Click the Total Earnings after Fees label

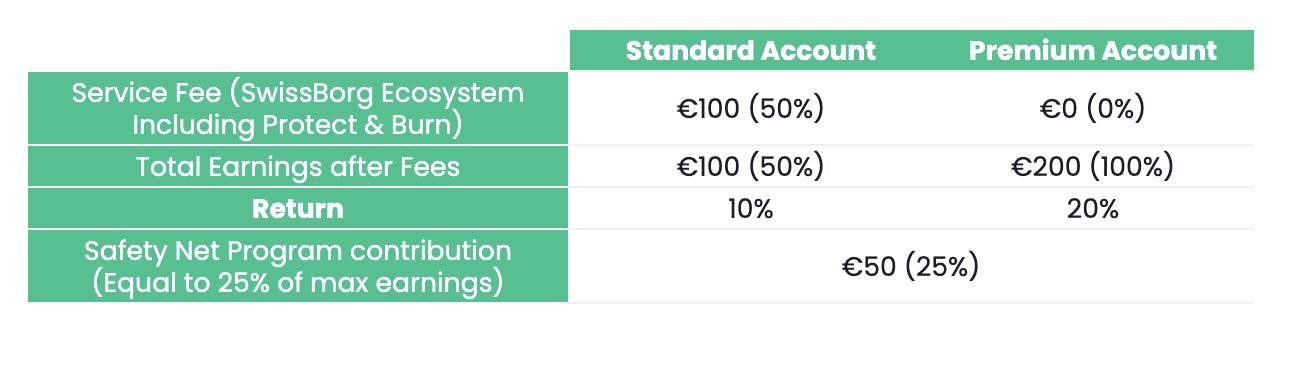click(x=298, y=167)
